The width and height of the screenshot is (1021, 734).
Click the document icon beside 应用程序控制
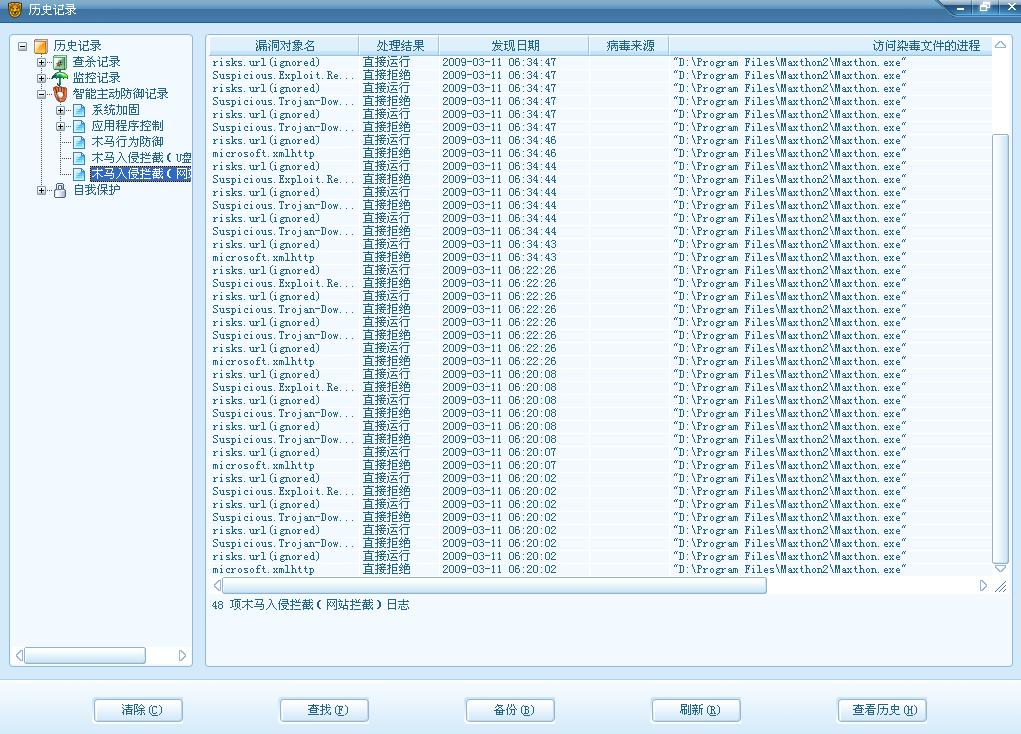click(x=79, y=126)
